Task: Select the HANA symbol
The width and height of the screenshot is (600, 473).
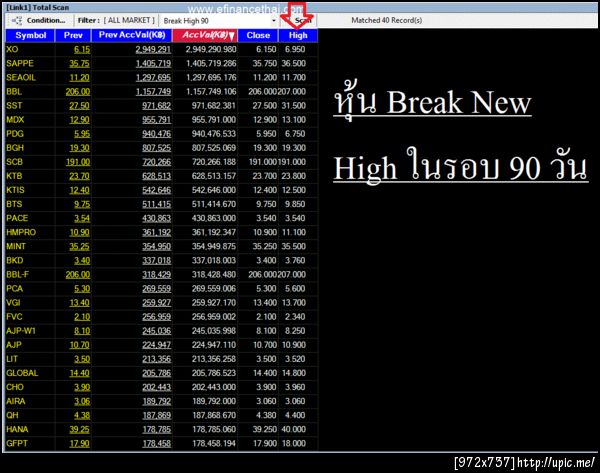Action: 17,429
